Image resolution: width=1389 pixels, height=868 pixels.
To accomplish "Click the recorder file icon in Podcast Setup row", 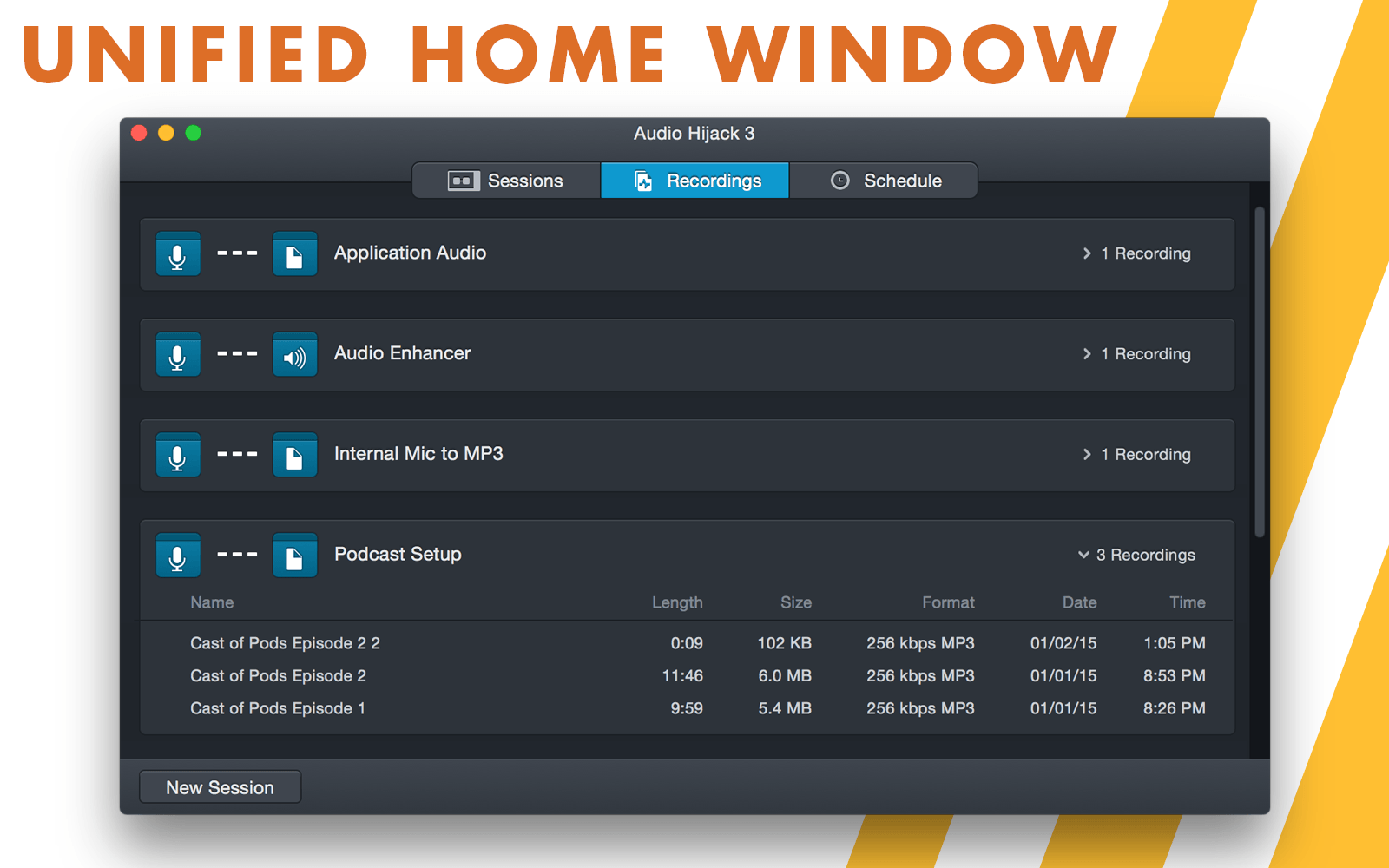I will pyautogui.click(x=294, y=556).
